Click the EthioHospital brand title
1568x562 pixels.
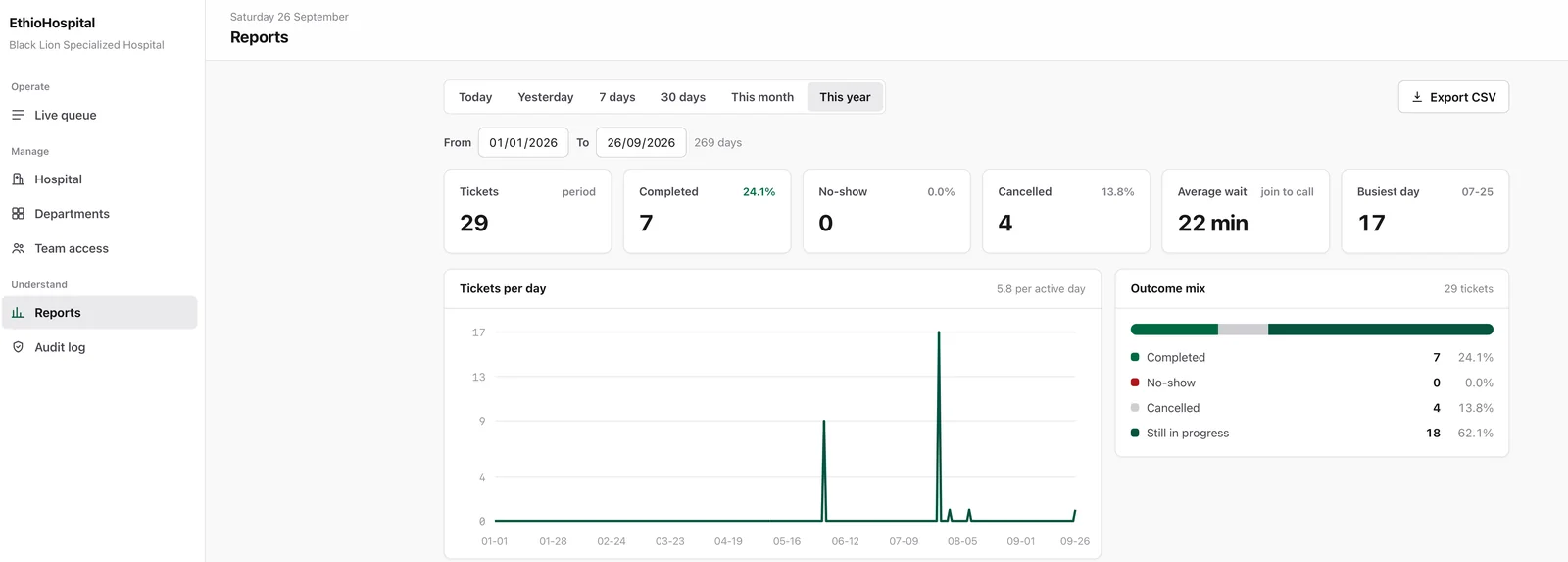click(52, 23)
